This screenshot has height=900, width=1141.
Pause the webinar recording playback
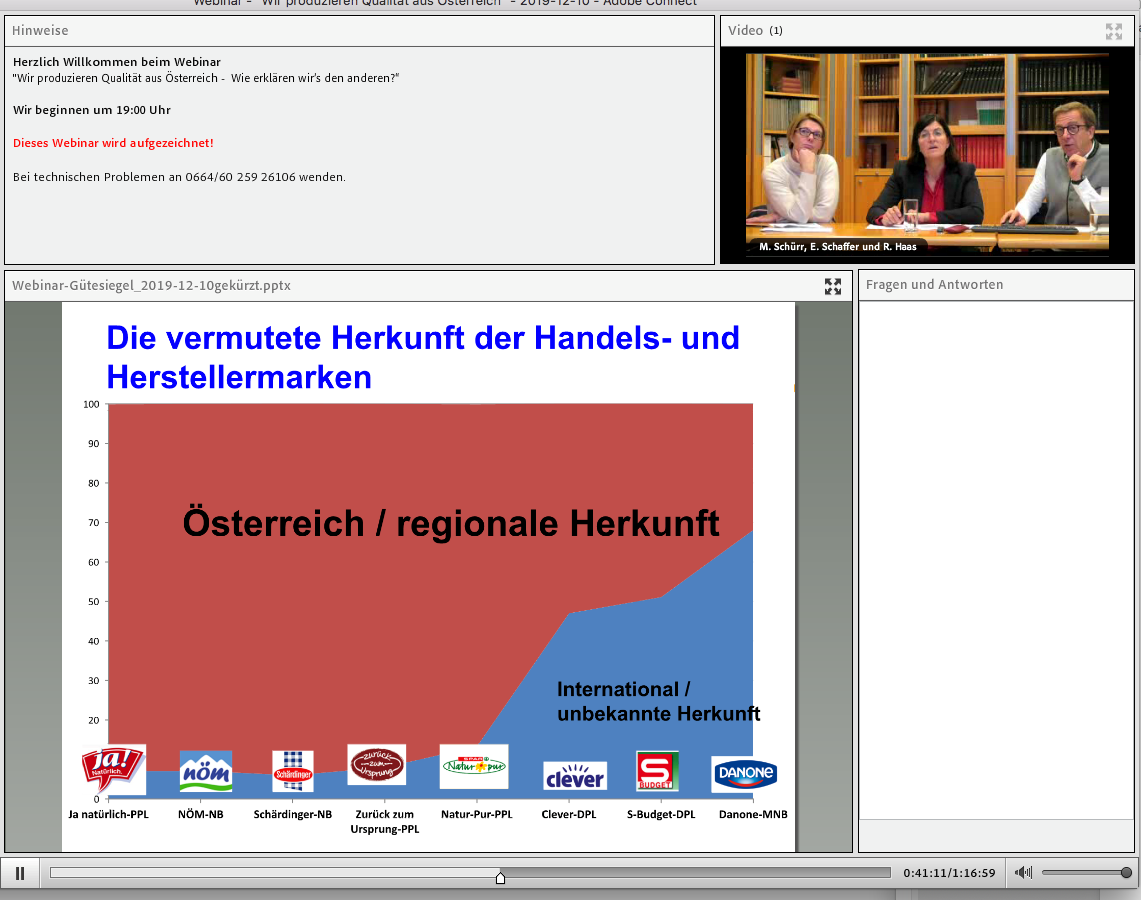pos(19,873)
